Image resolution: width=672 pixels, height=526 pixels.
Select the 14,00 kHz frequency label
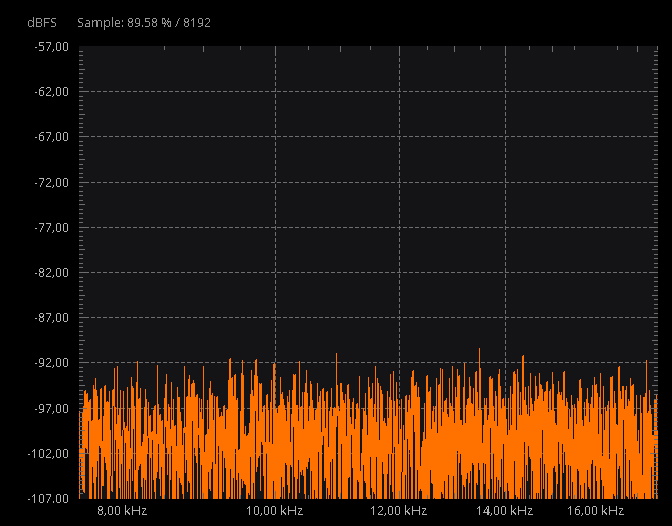click(505, 511)
